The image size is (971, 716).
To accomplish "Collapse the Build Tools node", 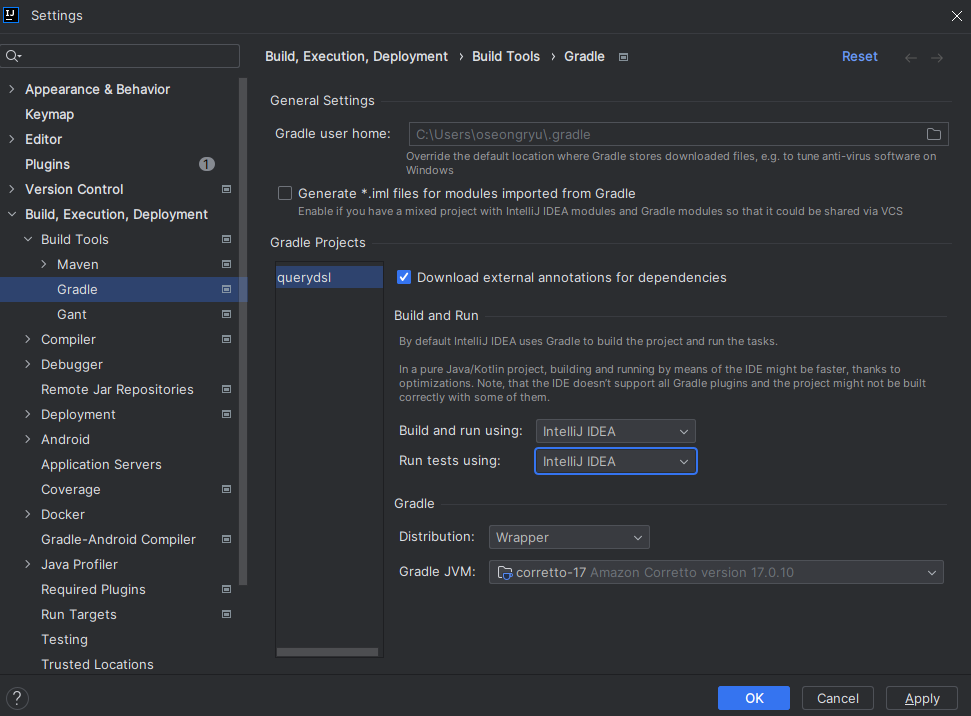I will tap(28, 239).
